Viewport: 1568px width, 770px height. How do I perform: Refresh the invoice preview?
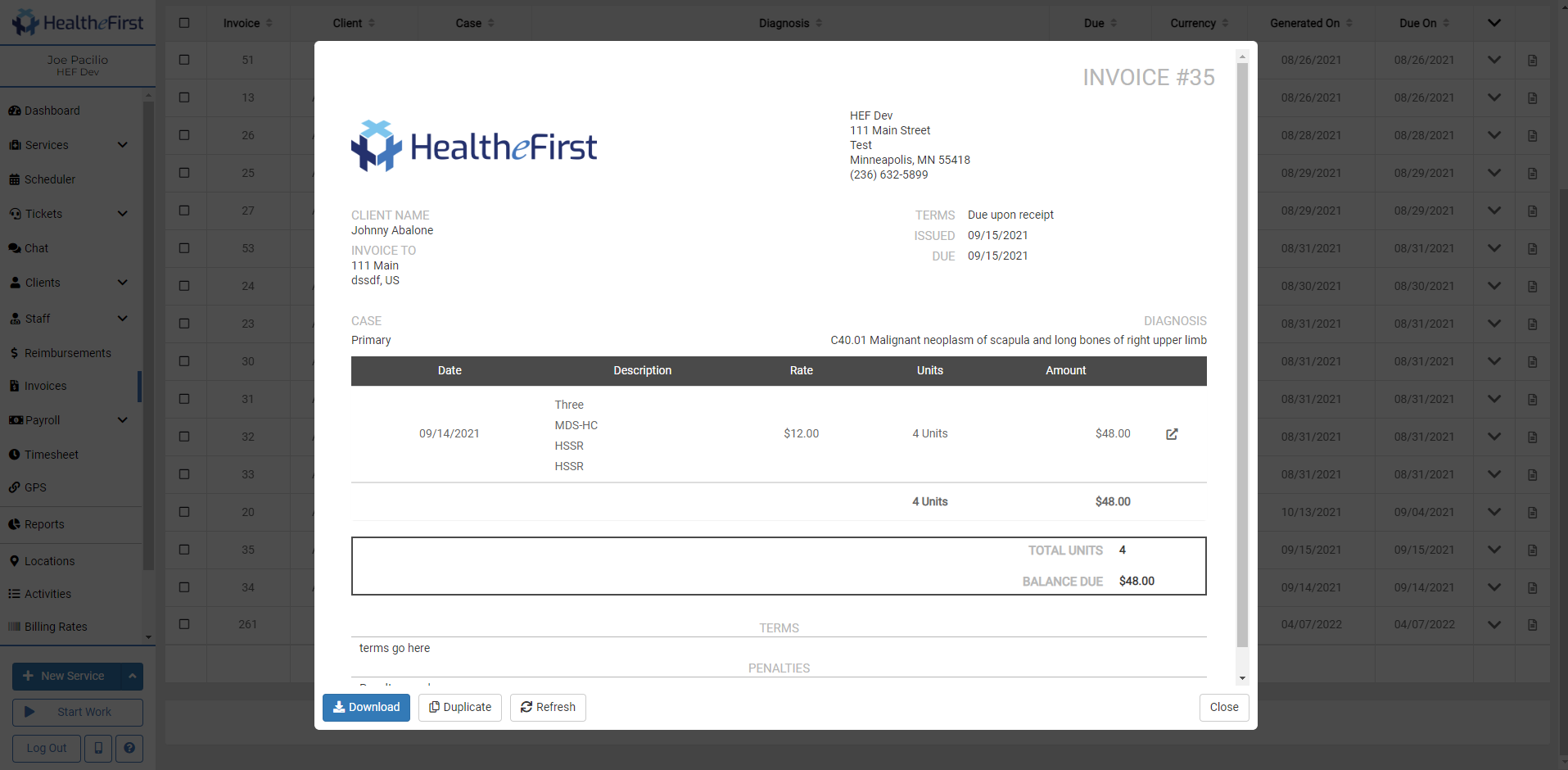548,708
